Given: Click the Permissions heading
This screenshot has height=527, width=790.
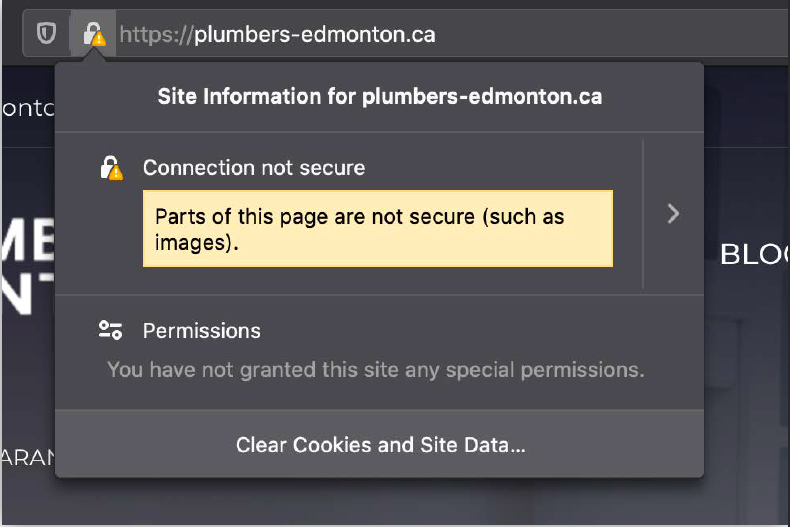Looking at the screenshot, I should (202, 330).
